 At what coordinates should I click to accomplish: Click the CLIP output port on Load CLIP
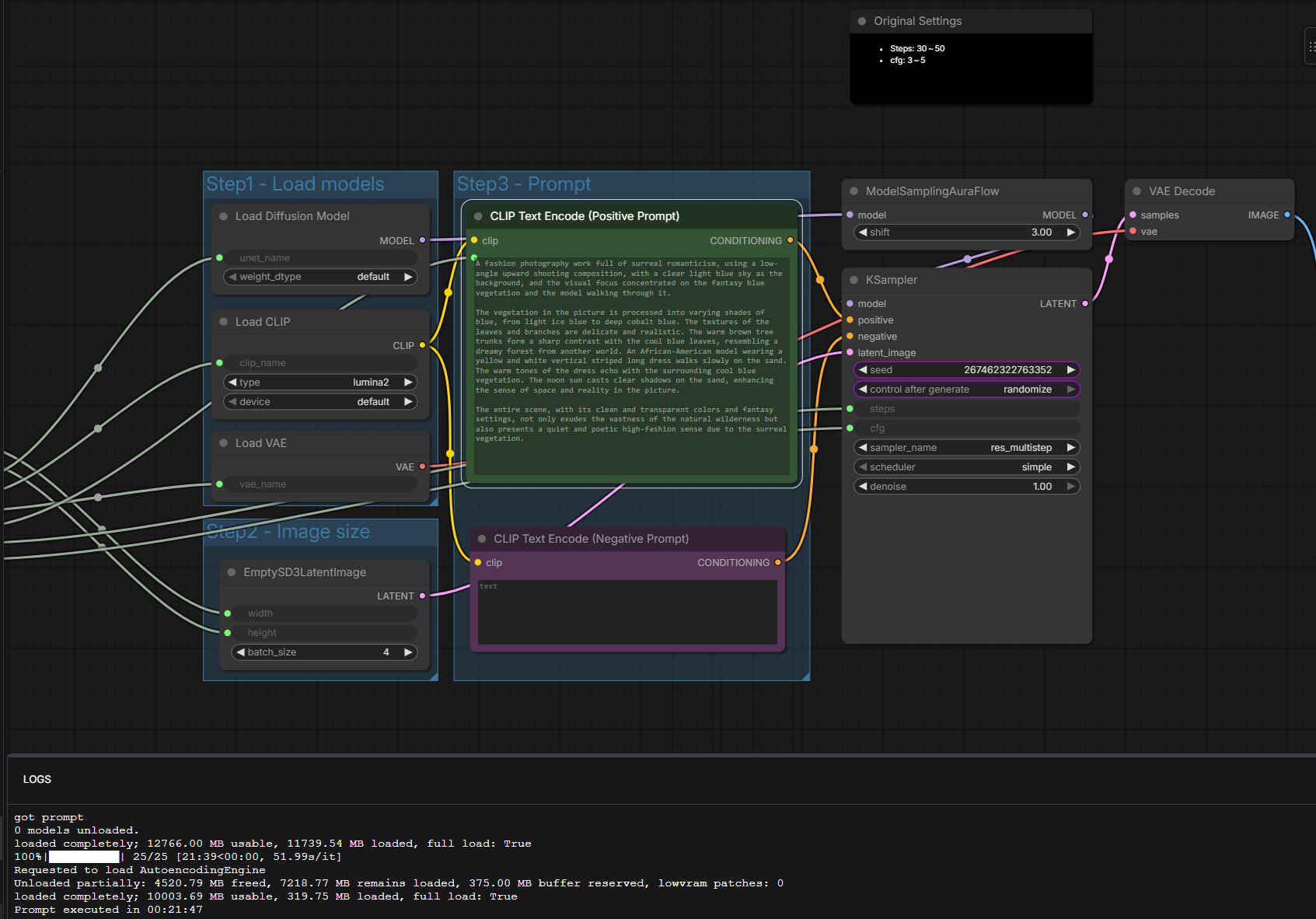point(422,346)
